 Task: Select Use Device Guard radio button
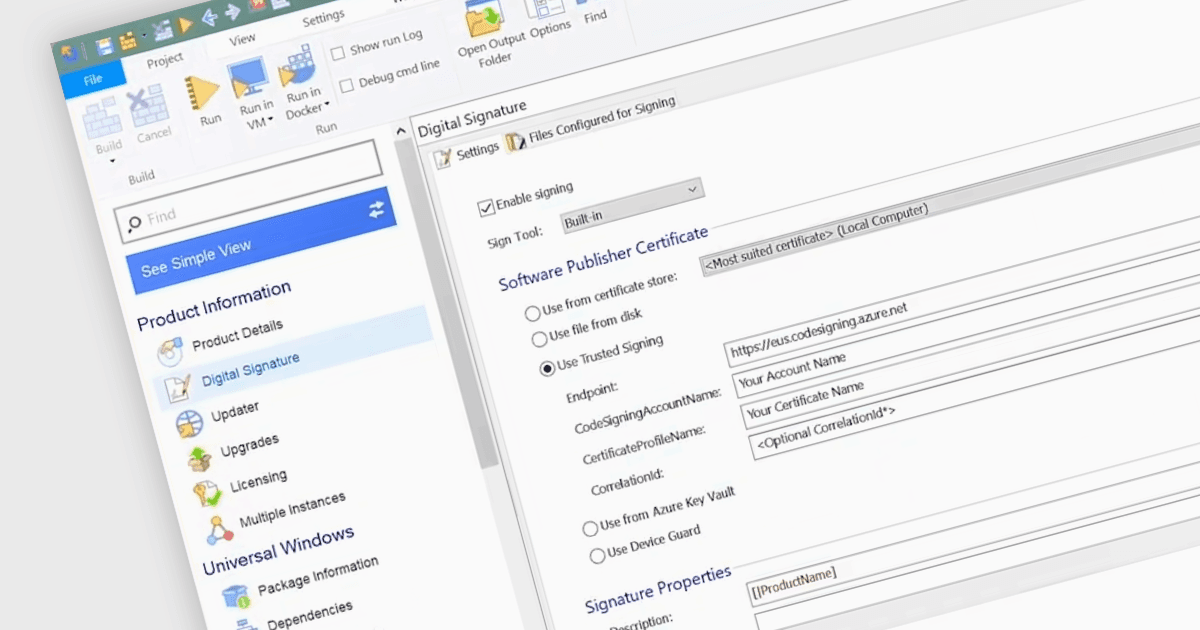click(x=598, y=555)
